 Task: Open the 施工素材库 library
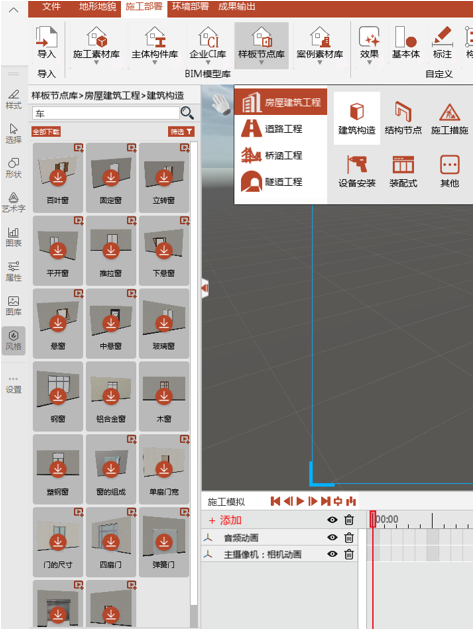(97, 42)
